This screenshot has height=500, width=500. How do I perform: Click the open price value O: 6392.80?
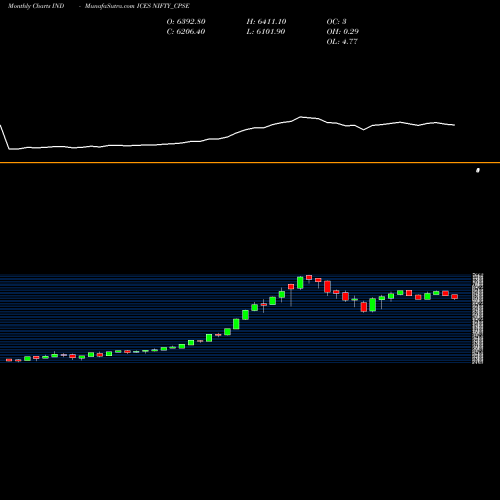tap(186, 22)
